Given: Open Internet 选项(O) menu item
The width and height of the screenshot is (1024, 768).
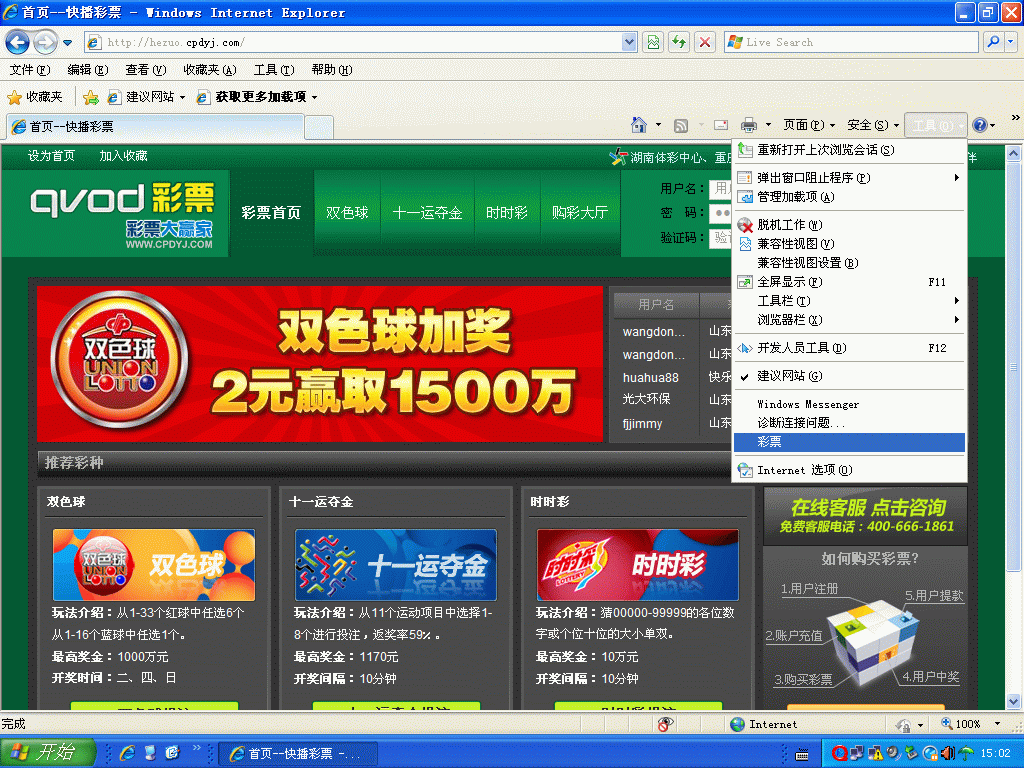Looking at the screenshot, I should click(x=849, y=470).
